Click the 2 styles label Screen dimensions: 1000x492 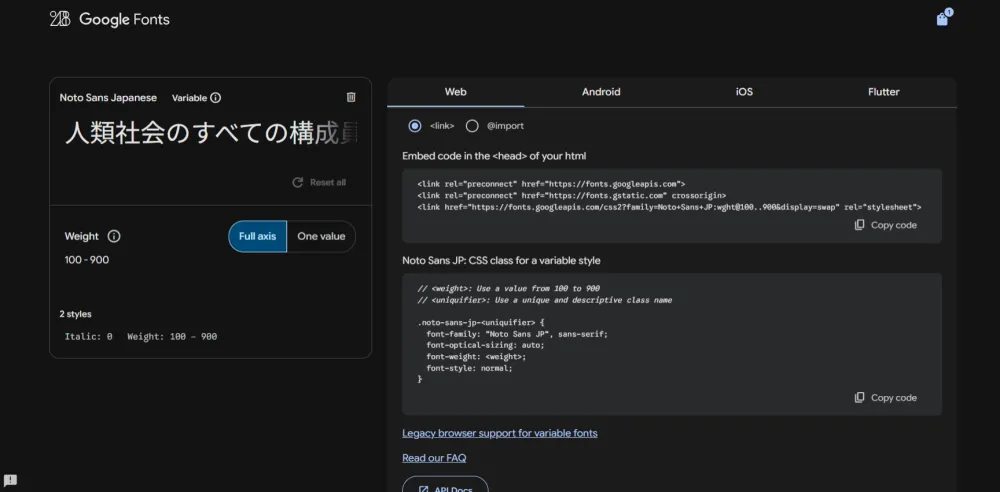point(75,314)
